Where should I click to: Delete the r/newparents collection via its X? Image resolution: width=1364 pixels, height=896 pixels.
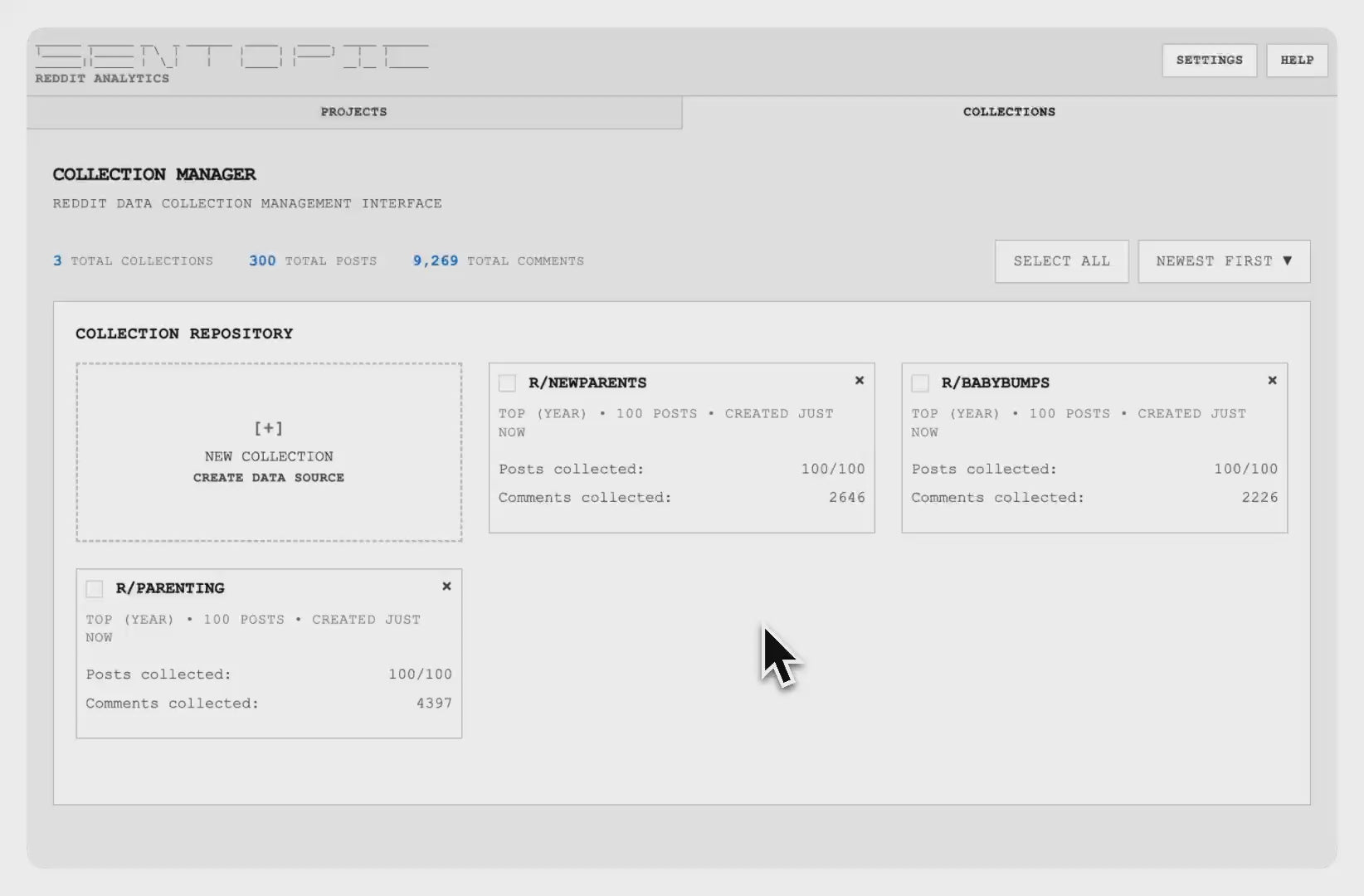tap(860, 381)
